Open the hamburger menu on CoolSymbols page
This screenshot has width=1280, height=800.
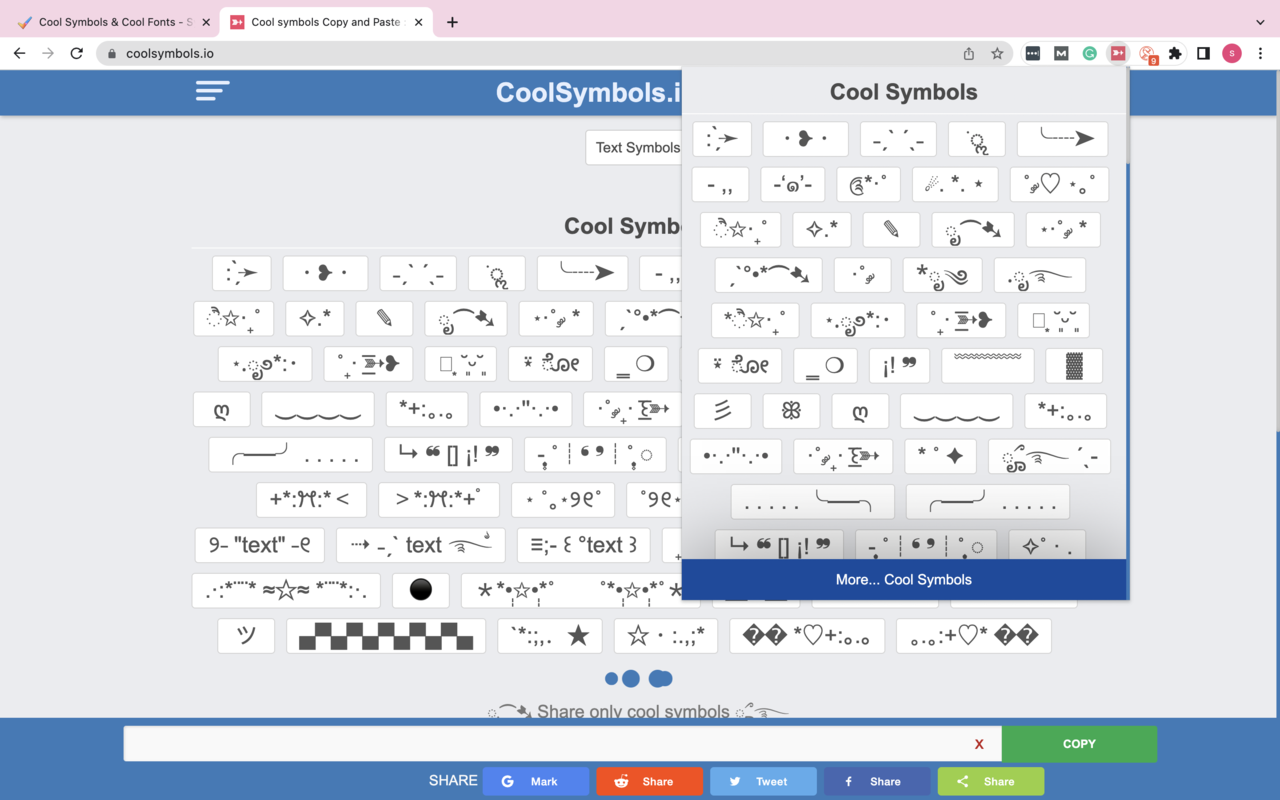click(x=213, y=91)
